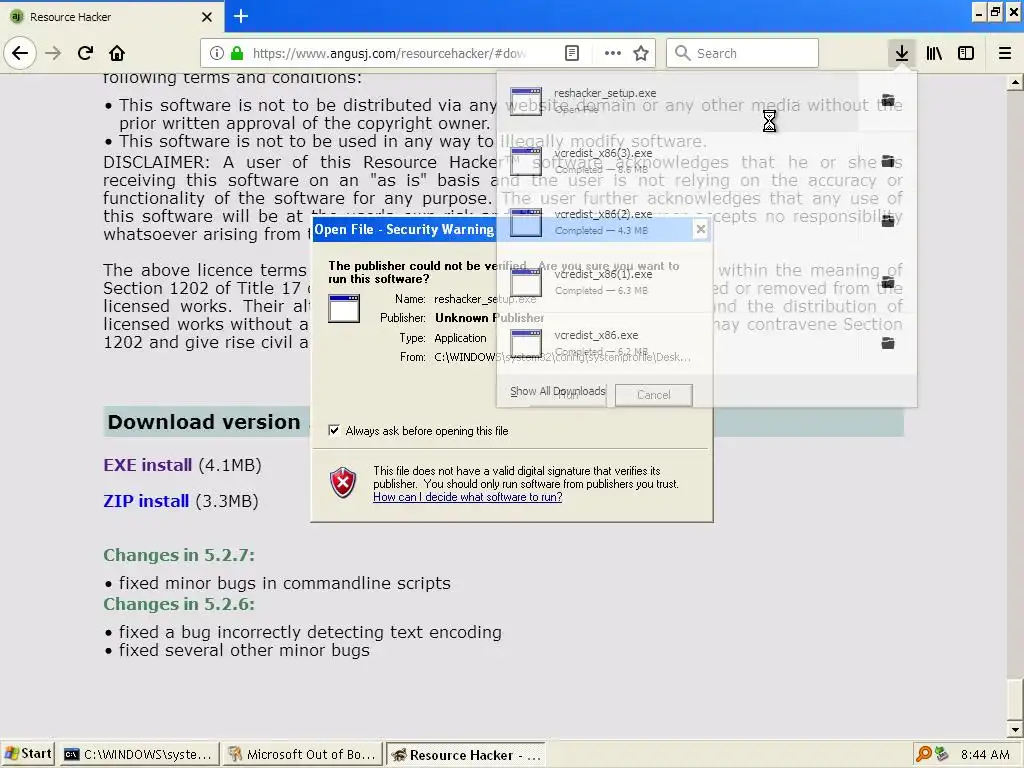Open page actions three-dot menu
1024x768 pixels.
[x=613, y=53]
